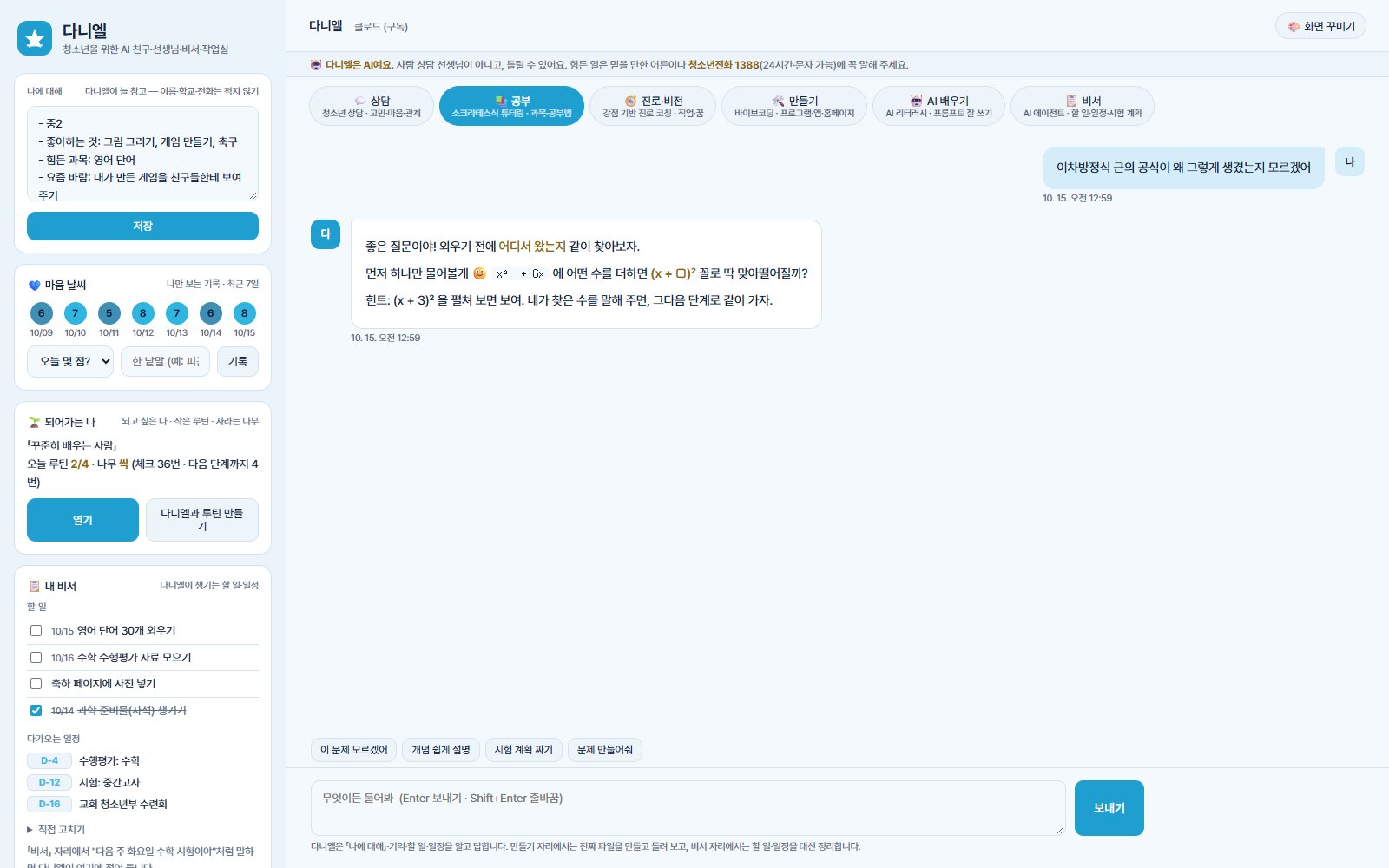Click the 나 avatar beside the user message

(x=1350, y=161)
